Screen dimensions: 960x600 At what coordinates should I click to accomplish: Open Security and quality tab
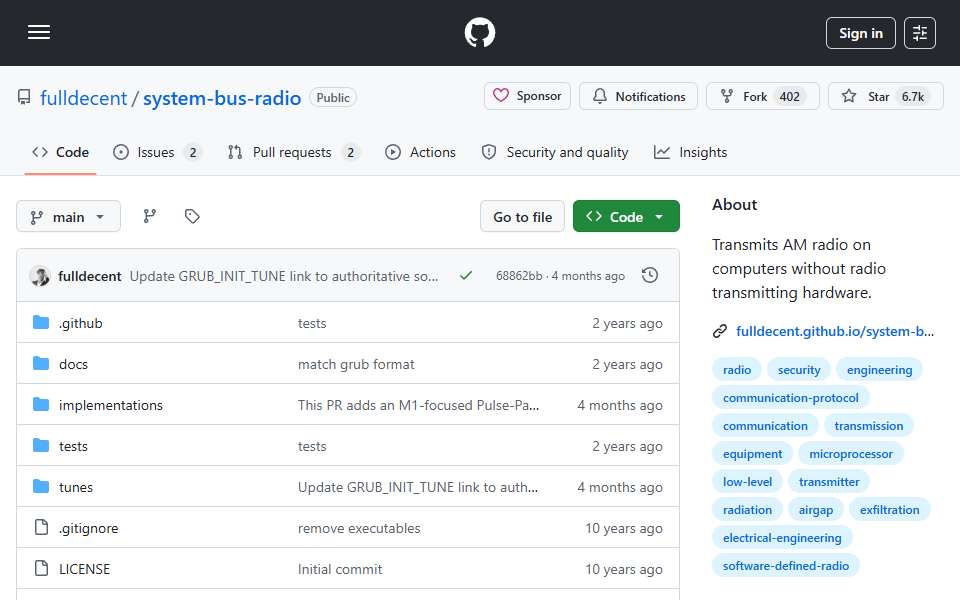555,152
